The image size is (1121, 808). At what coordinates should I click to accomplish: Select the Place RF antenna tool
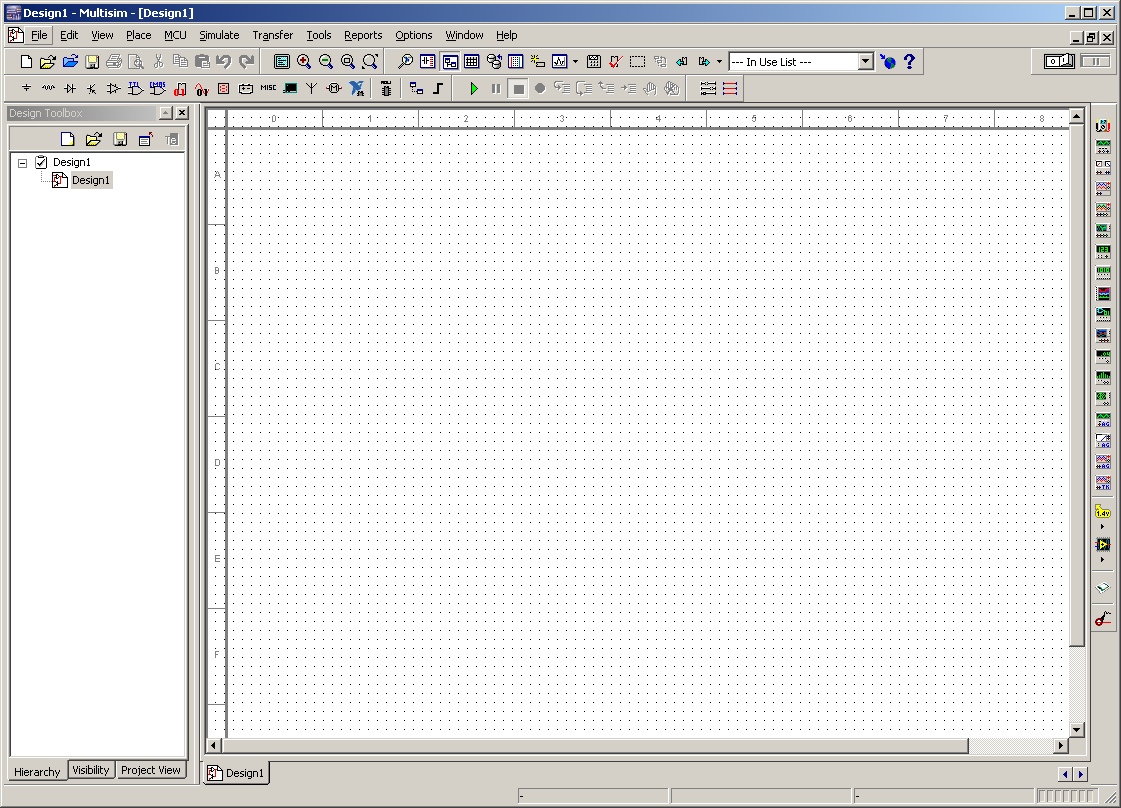pyautogui.click(x=312, y=89)
